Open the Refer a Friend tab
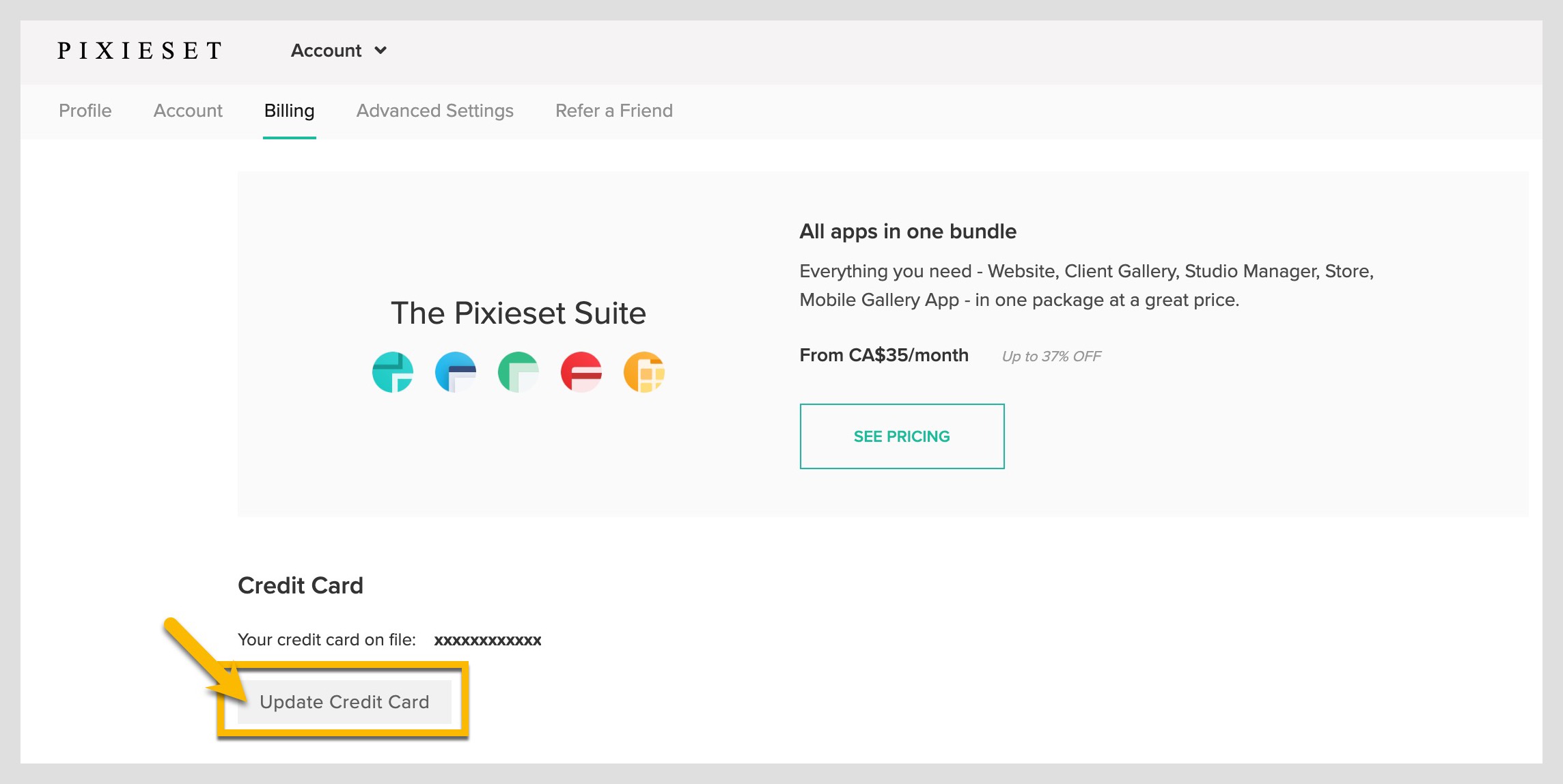Screen dimensions: 1563x784 613,111
